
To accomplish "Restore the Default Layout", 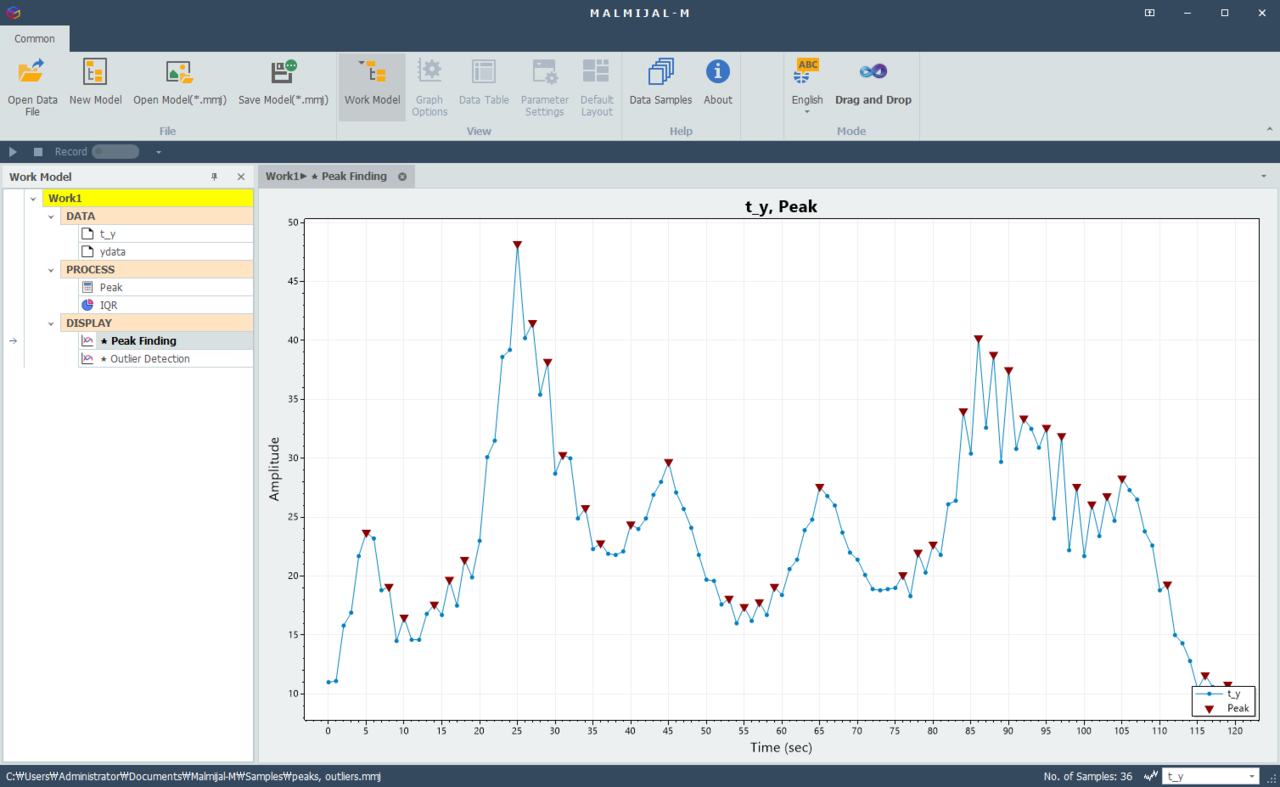I will tap(597, 88).
